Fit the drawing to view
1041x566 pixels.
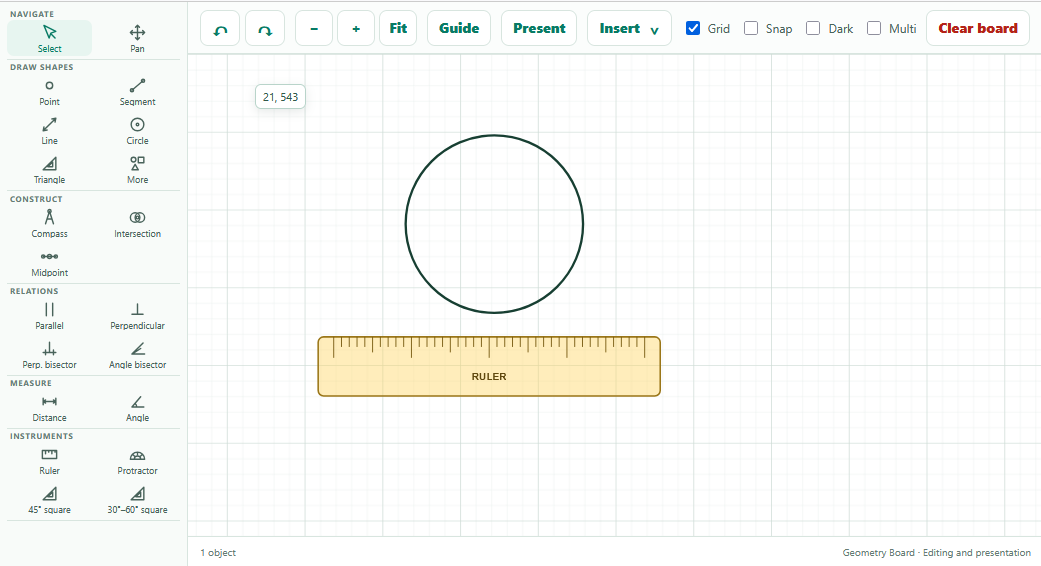pos(398,29)
